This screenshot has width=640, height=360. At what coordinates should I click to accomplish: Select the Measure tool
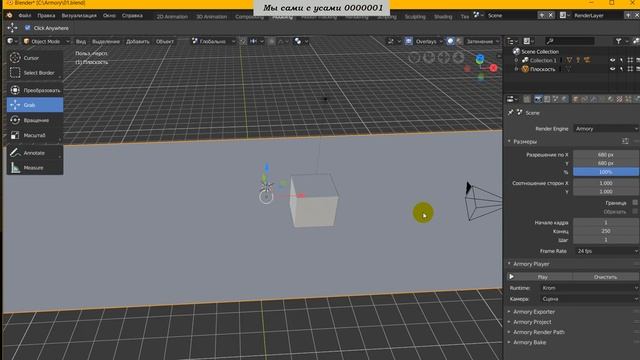point(35,167)
